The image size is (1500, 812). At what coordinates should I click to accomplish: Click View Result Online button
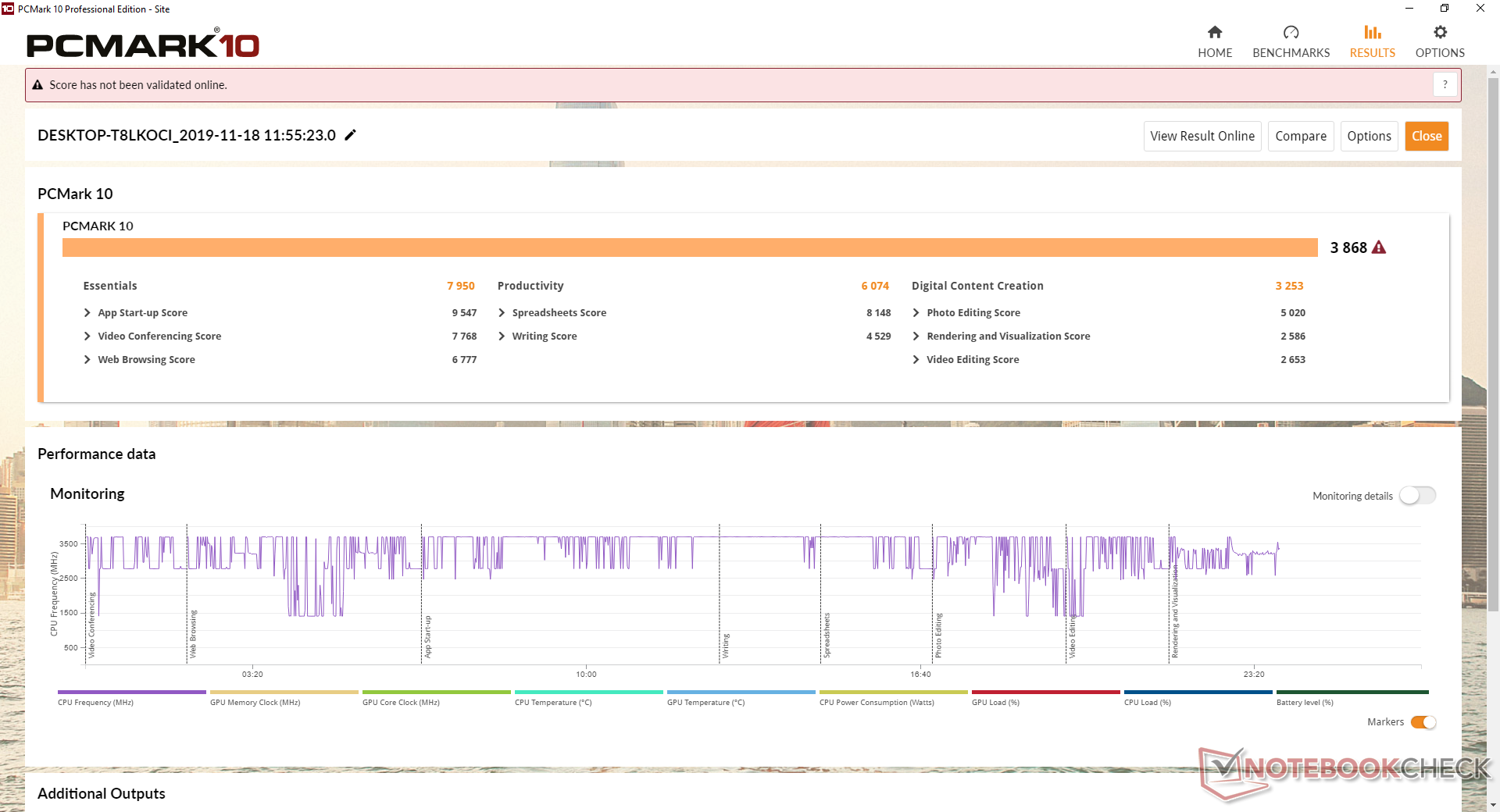(1202, 136)
